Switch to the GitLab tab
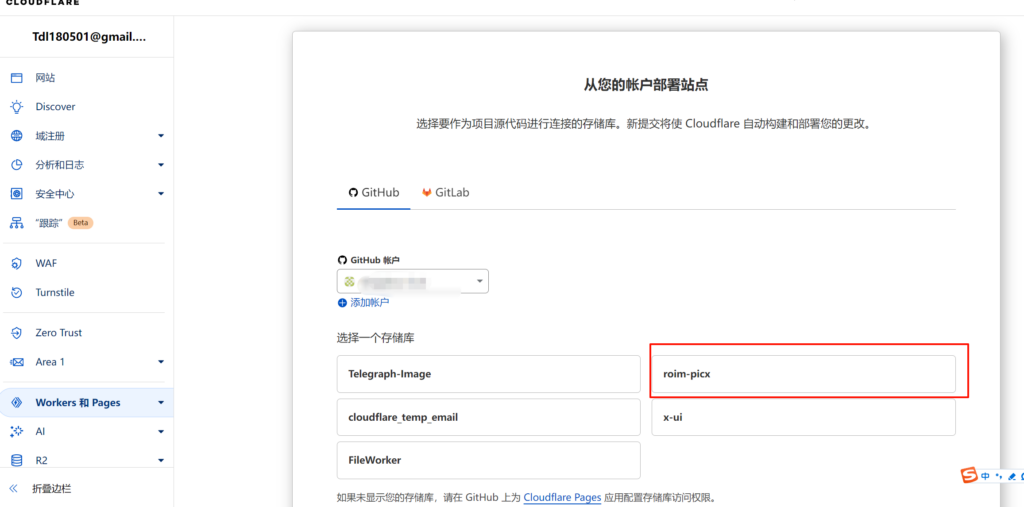 coord(445,192)
